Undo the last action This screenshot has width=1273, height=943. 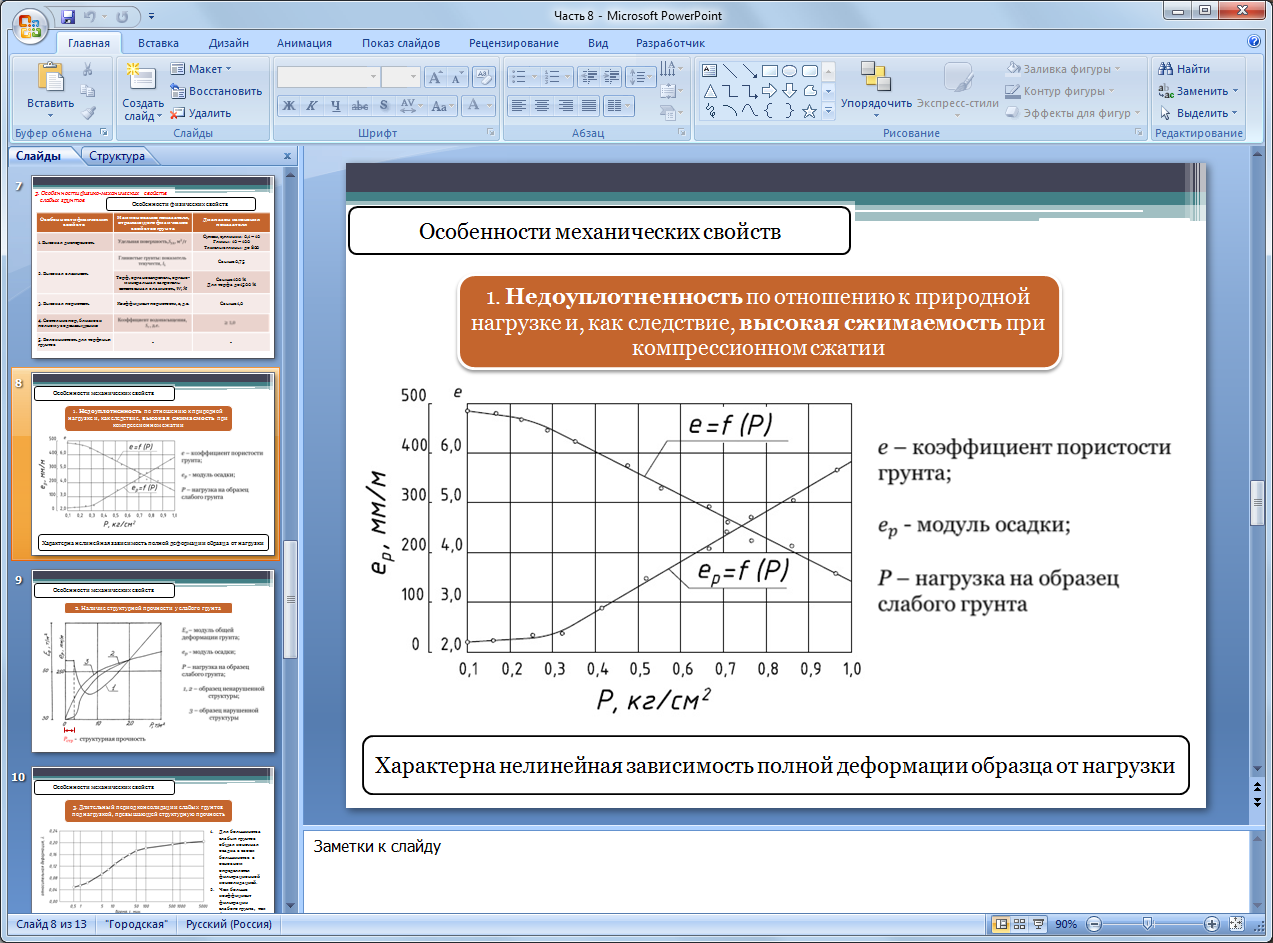click(91, 16)
